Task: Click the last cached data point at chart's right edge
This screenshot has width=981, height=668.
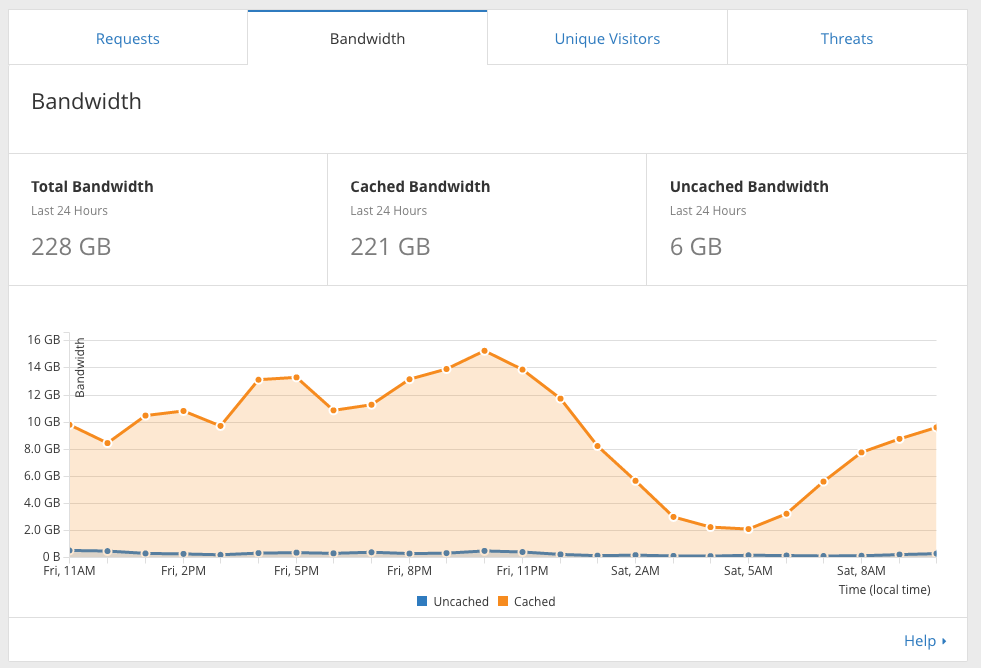Action: 935,427
